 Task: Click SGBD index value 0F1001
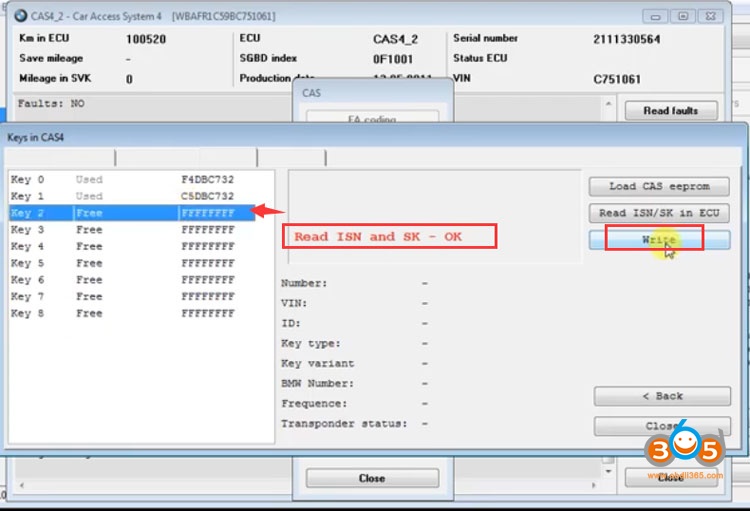pyautogui.click(x=393, y=59)
